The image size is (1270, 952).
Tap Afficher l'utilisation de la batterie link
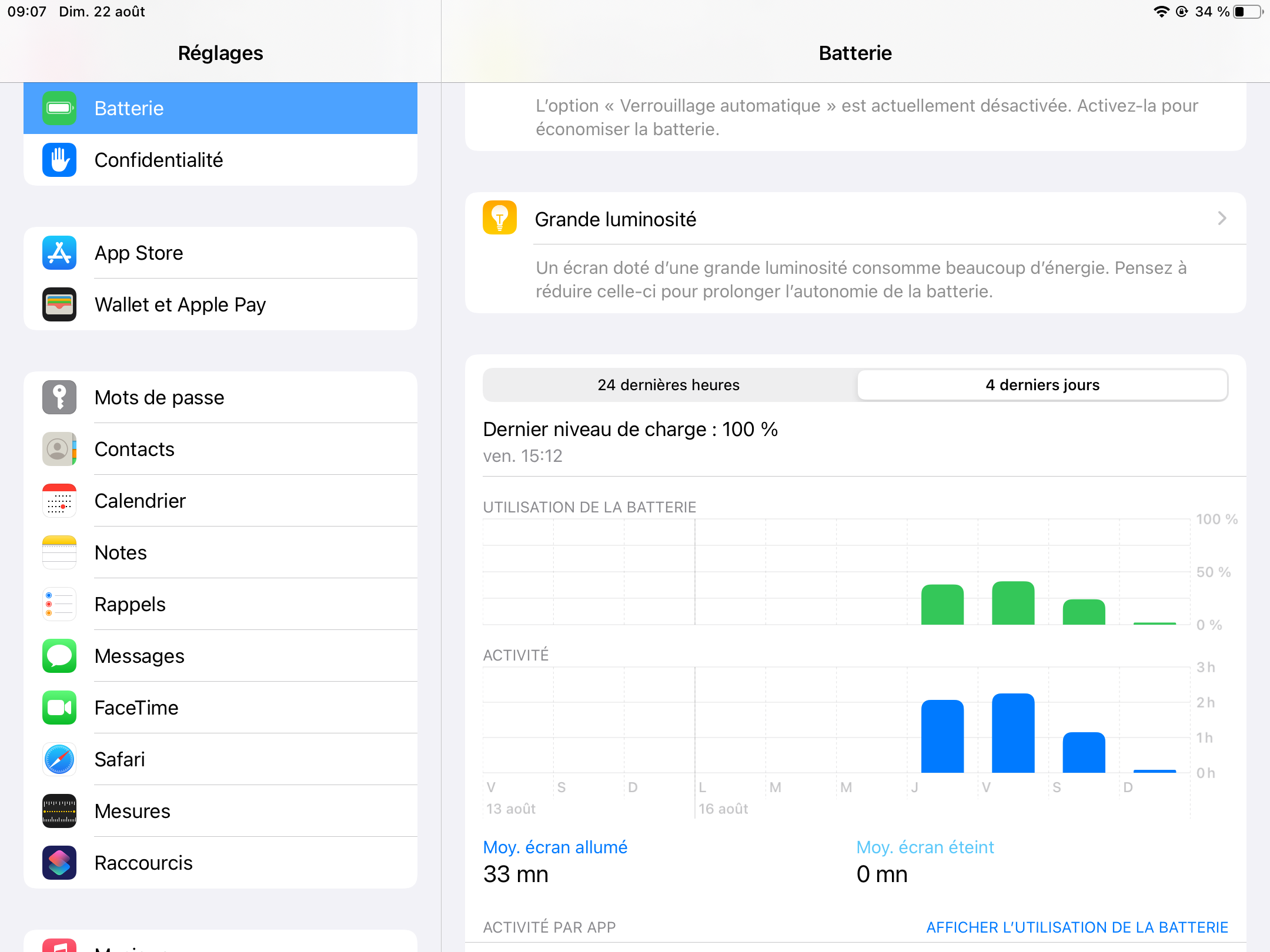pos(1077,927)
